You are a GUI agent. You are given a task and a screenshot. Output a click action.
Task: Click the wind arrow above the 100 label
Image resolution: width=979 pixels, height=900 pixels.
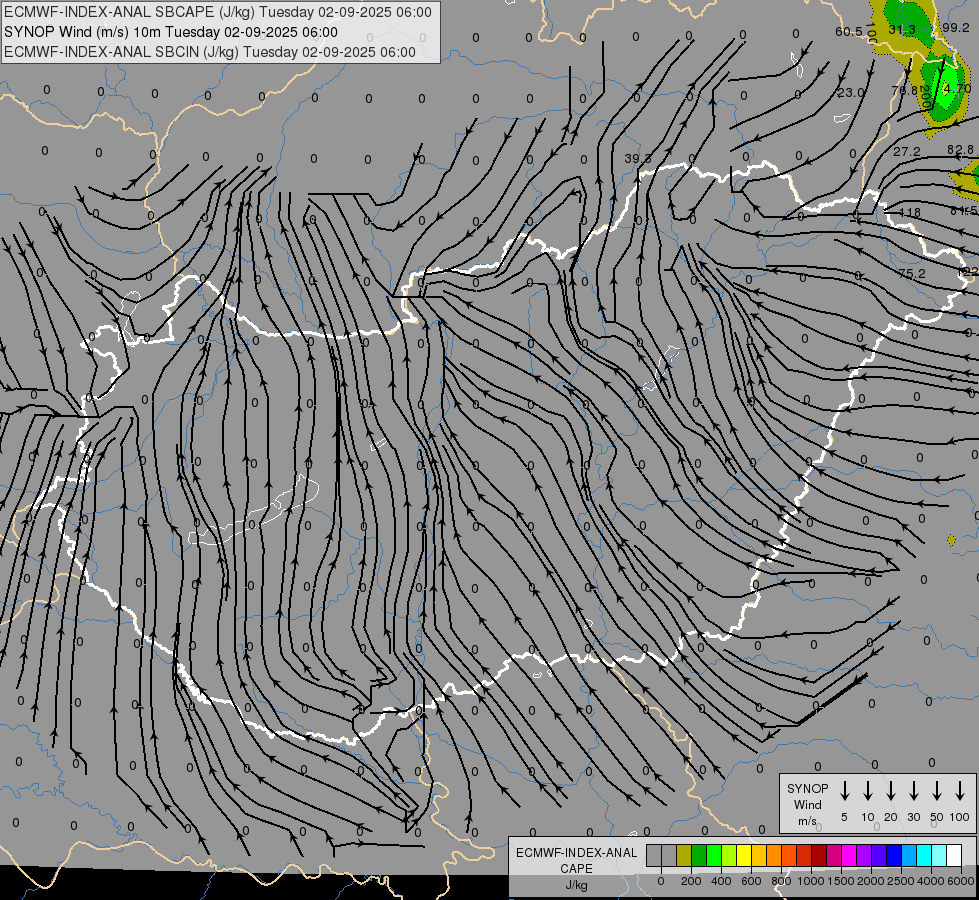(960, 791)
